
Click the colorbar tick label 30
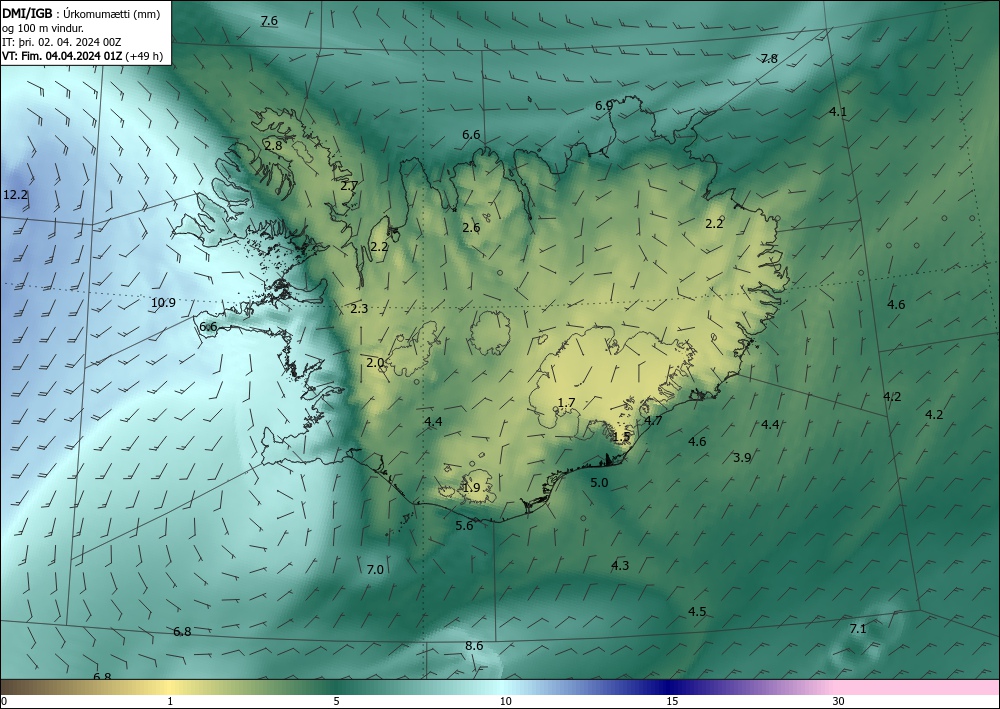pos(838,702)
